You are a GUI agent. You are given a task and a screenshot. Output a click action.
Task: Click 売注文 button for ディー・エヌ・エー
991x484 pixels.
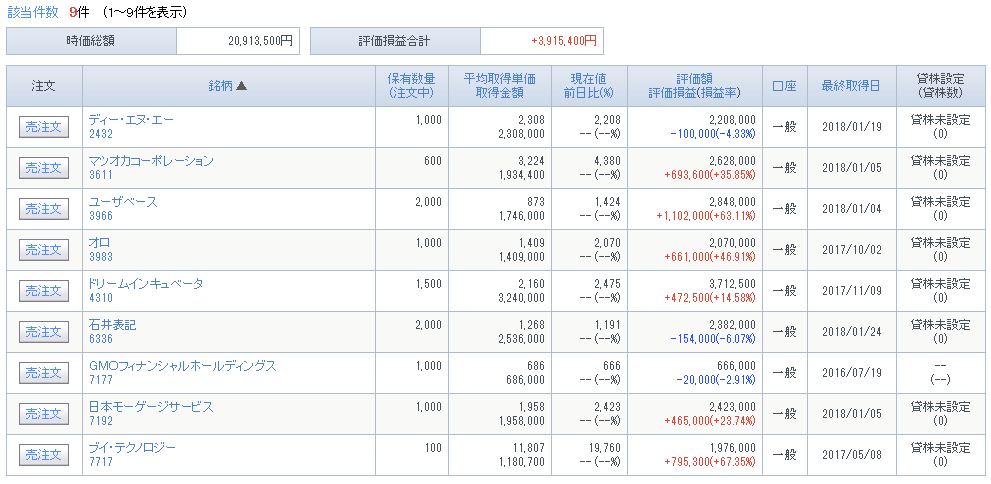pos(44,127)
